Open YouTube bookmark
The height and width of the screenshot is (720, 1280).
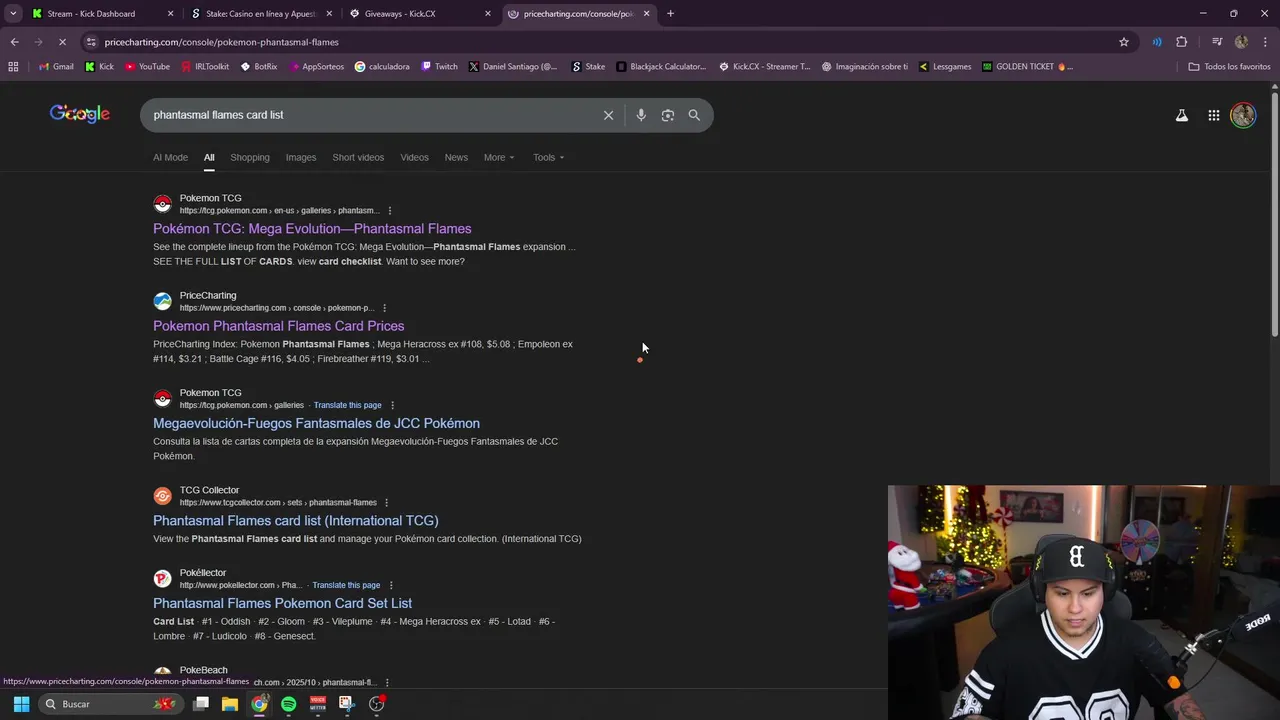point(147,67)
